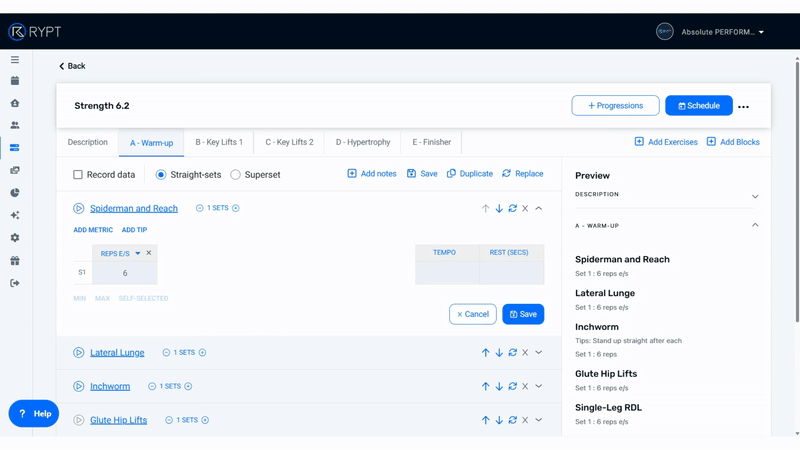Play the Spiderman and Reach exercise video
Viewport: 800px width, 450px height.
point(78,208)
